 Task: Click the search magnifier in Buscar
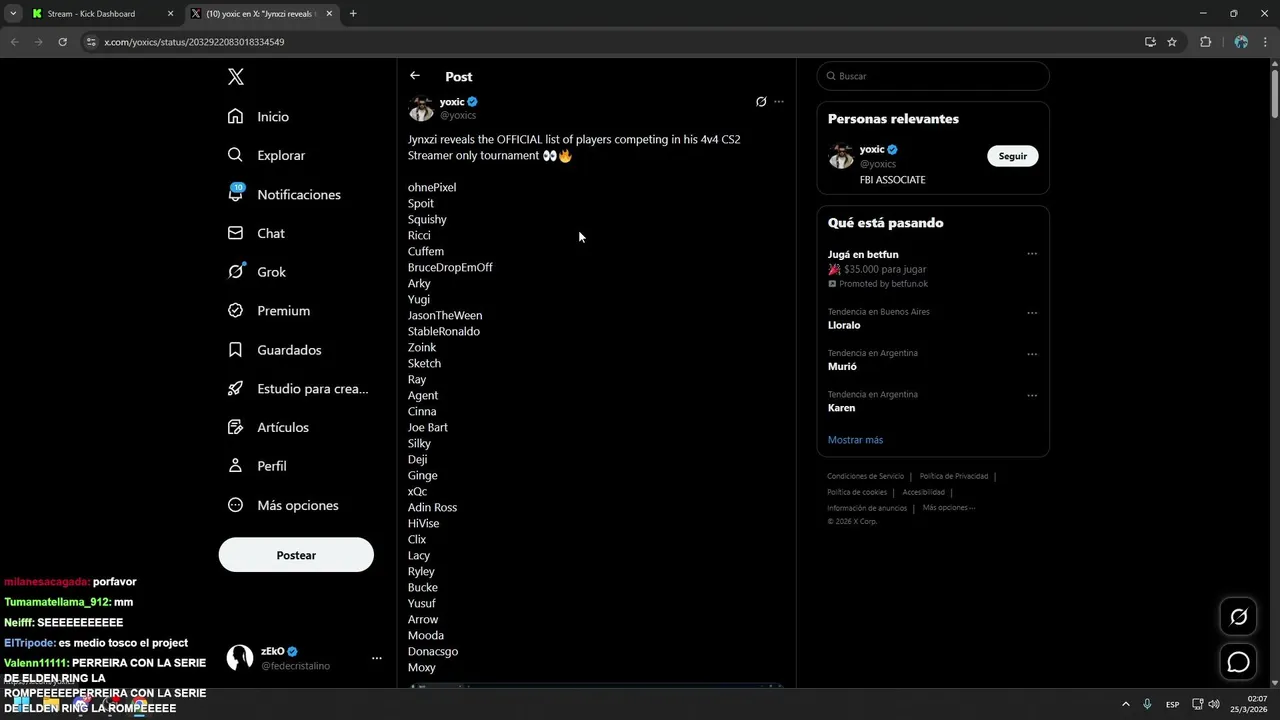pyautogui.click(x=829, y=76)
